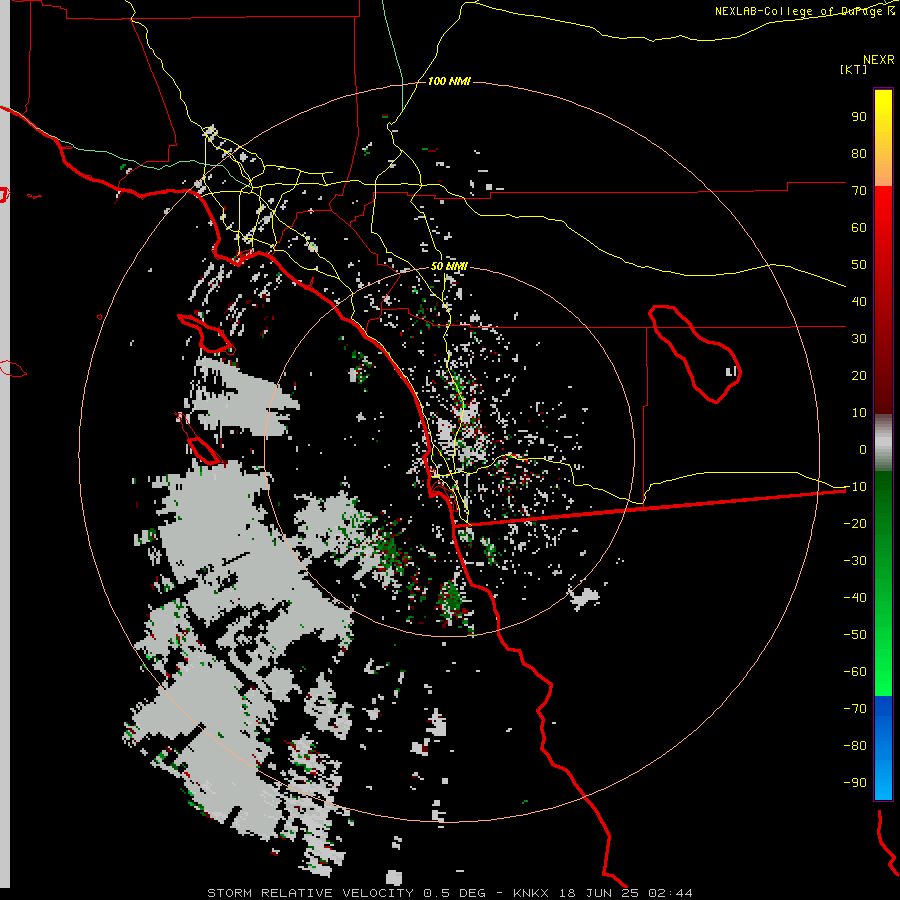Click the '50 NMI' range ring label

coord(449,266)
